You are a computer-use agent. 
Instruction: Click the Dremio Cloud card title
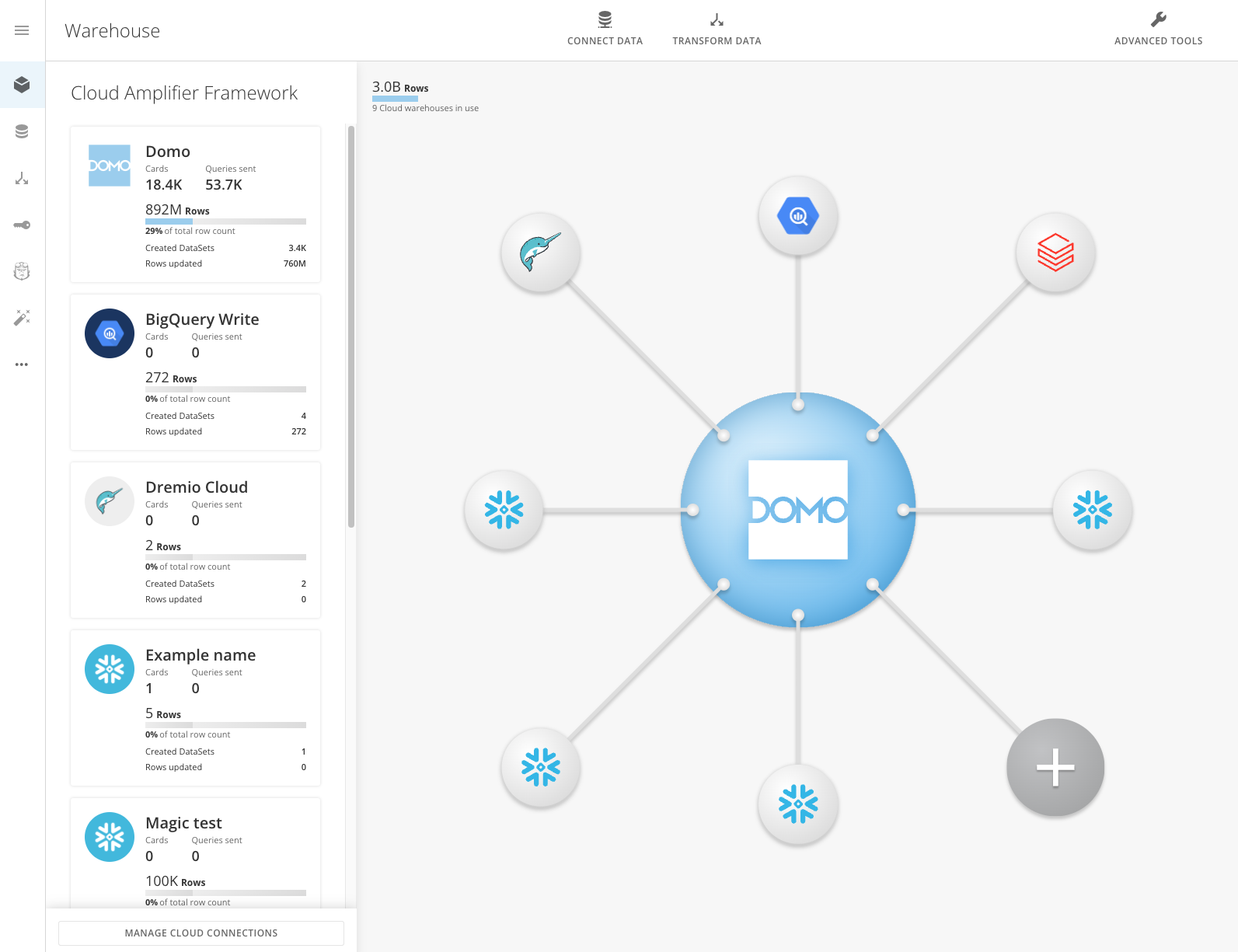(197, 487)
